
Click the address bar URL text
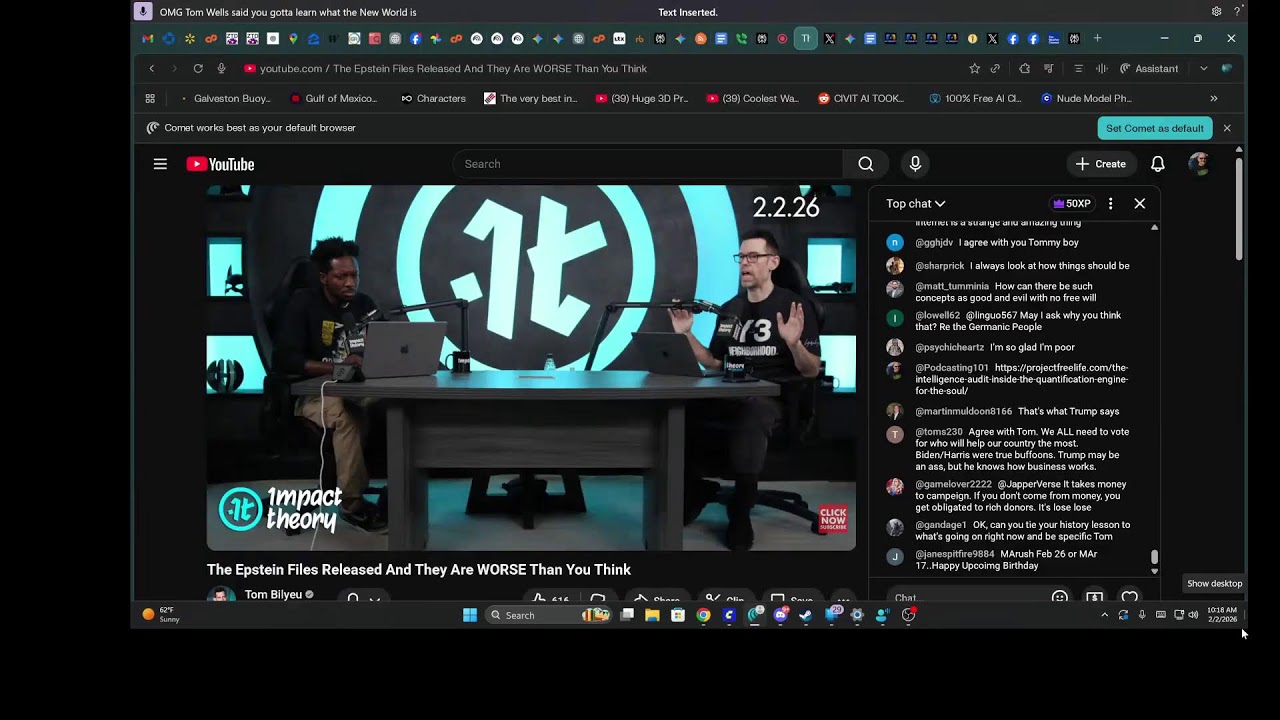click(453, 68)
